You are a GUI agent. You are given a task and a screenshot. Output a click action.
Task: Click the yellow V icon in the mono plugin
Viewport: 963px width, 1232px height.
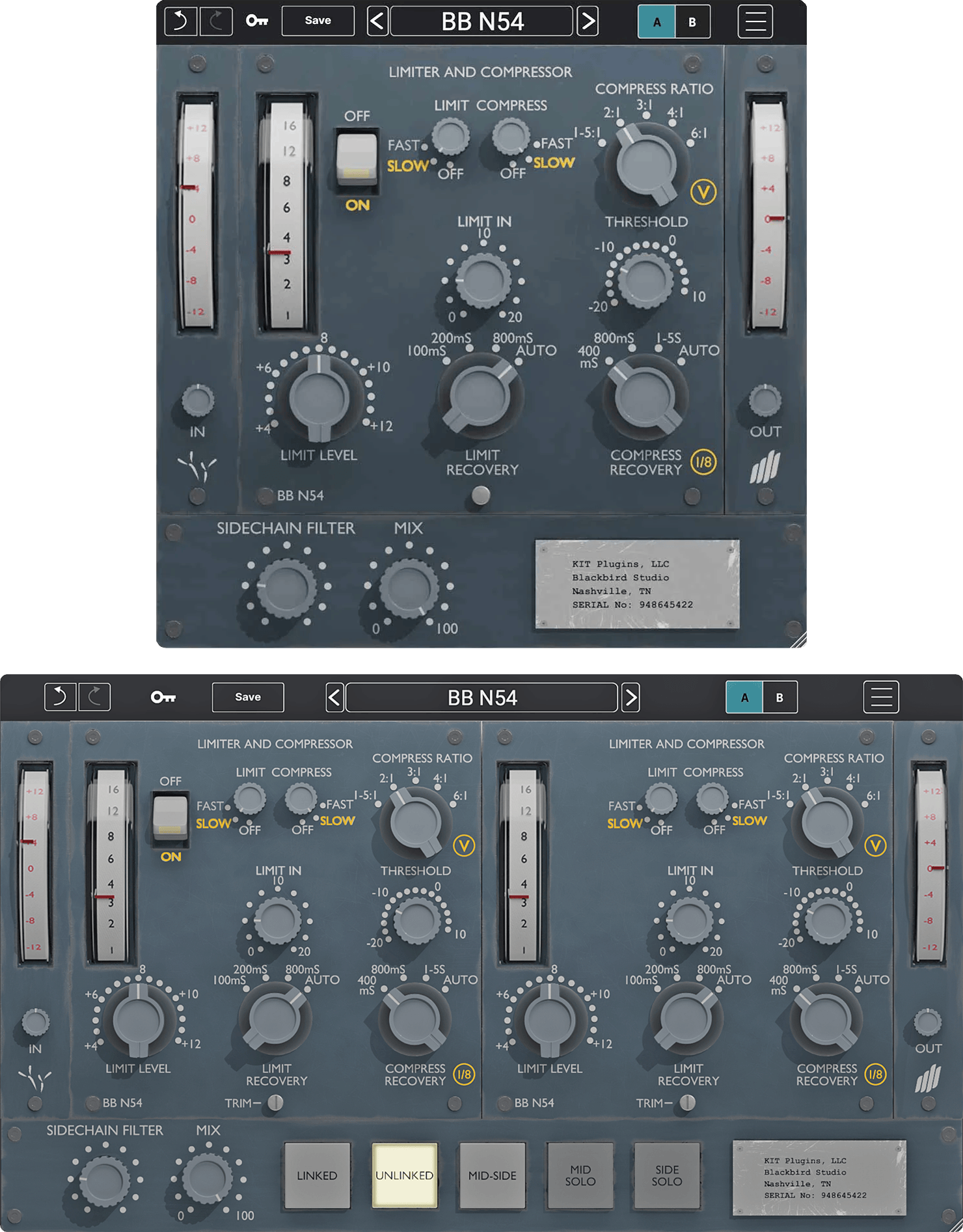pyautogui.click(x=703, y=192)
